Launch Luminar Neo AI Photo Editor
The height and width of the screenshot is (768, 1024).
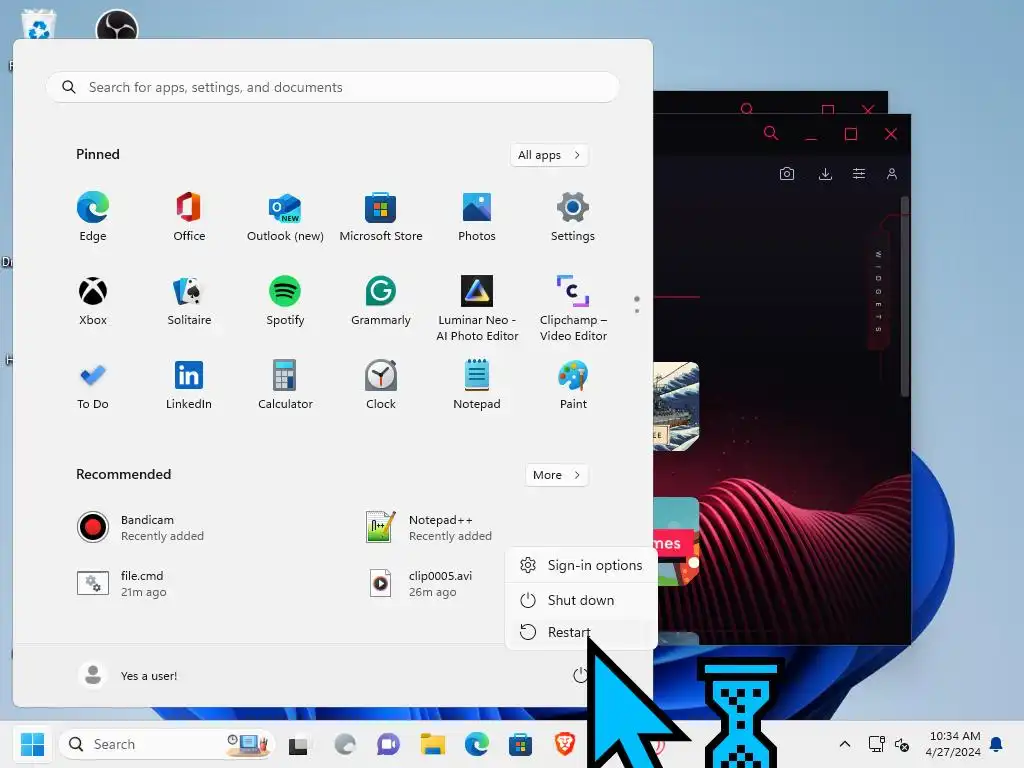pyautogui.click(x=477, y=309)
